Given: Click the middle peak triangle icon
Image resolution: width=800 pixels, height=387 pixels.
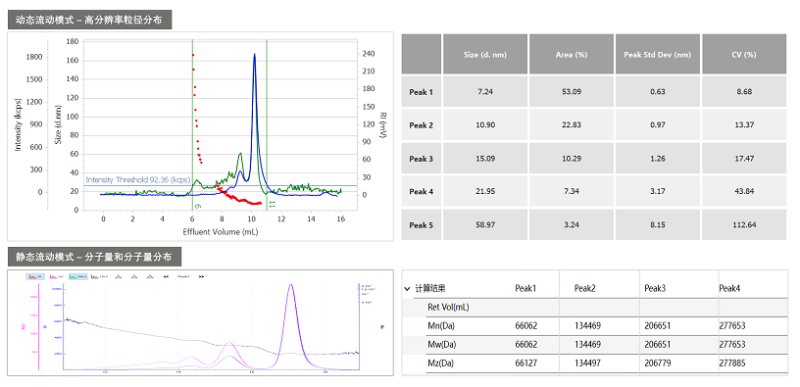Looking at the screenshot, I should (x=134, y=276).
